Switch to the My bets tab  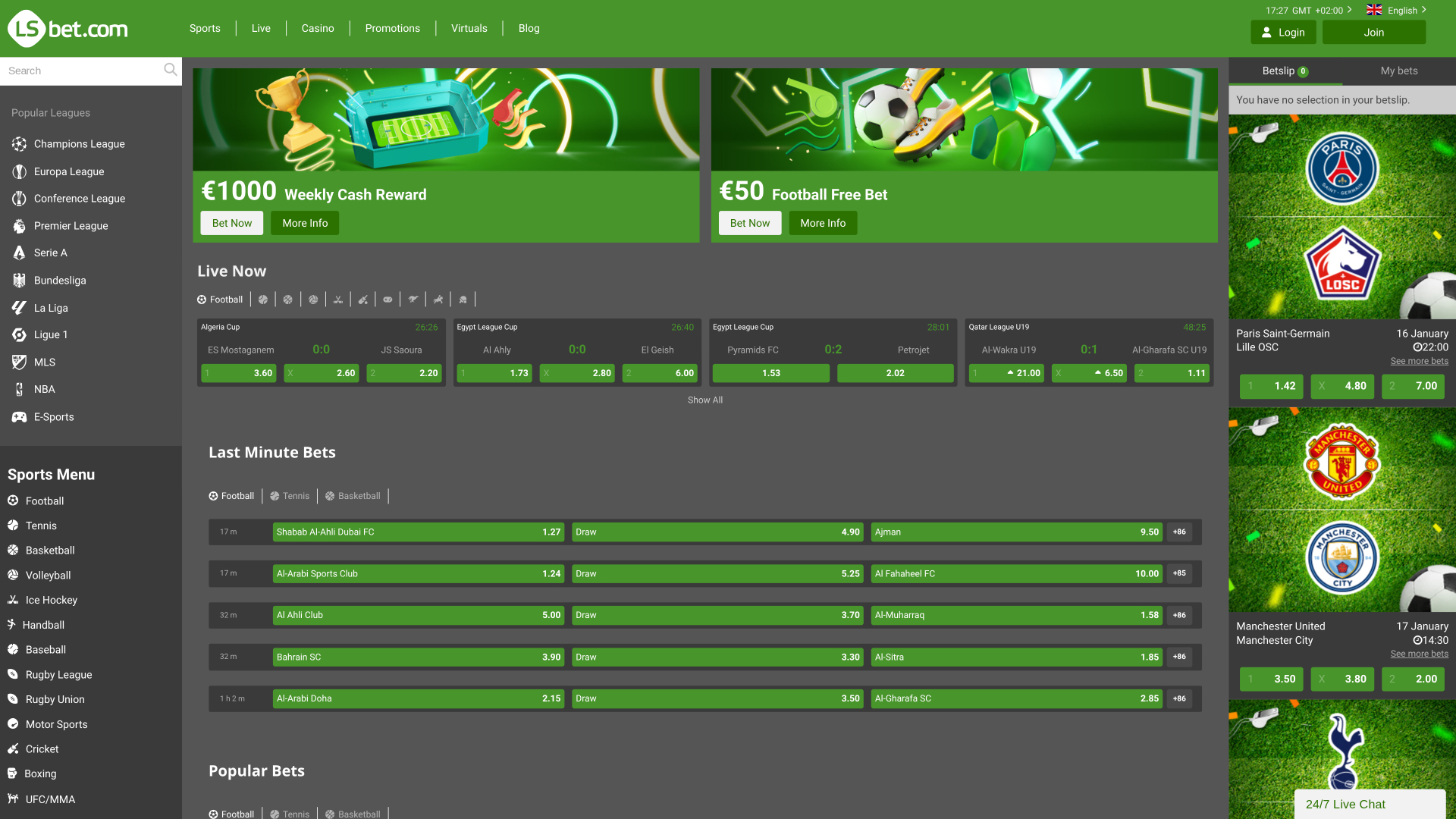point(1399,71)
